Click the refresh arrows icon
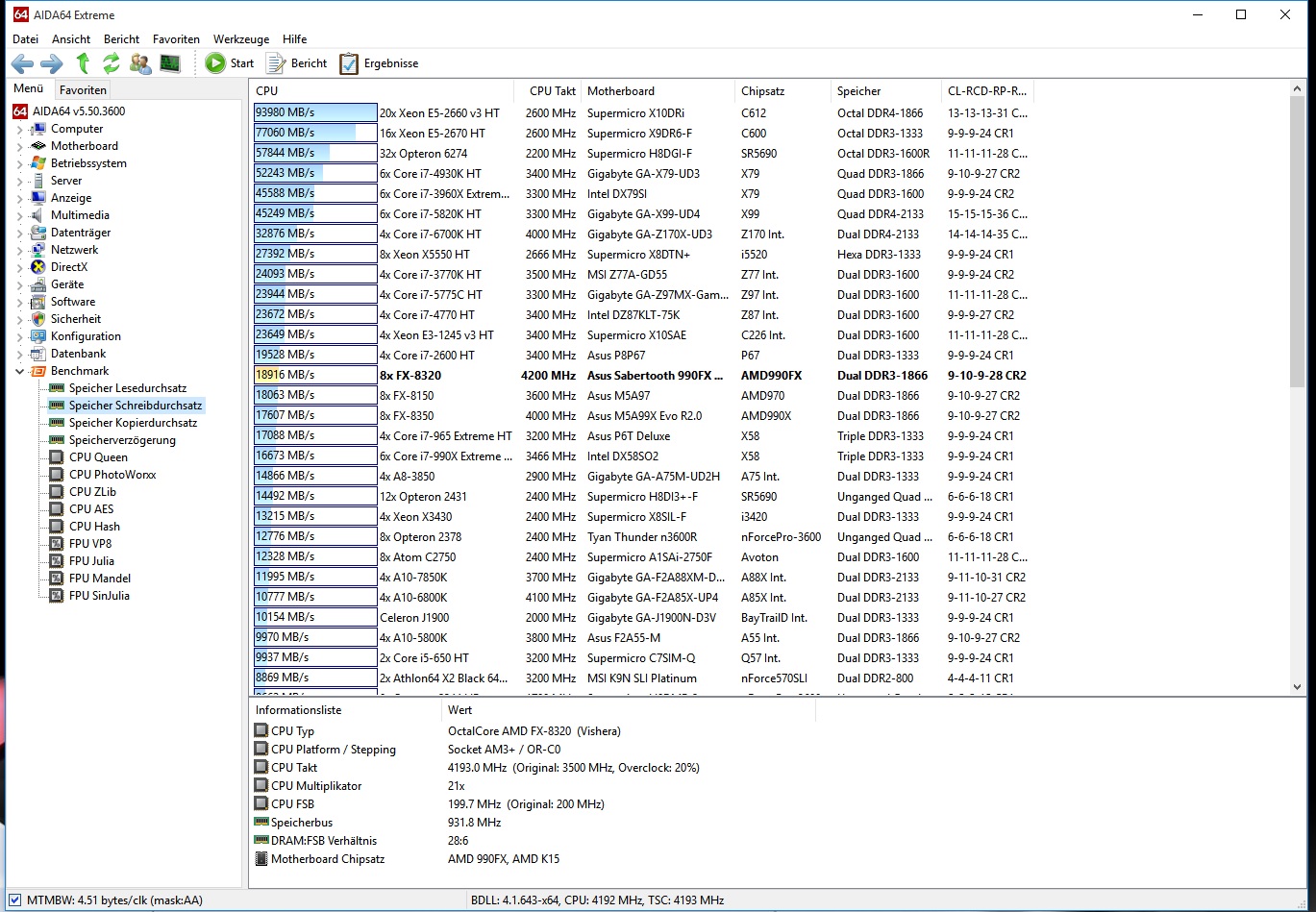Image resolution: width=1316 pixels, height=912 pixels. click(112, 63)
